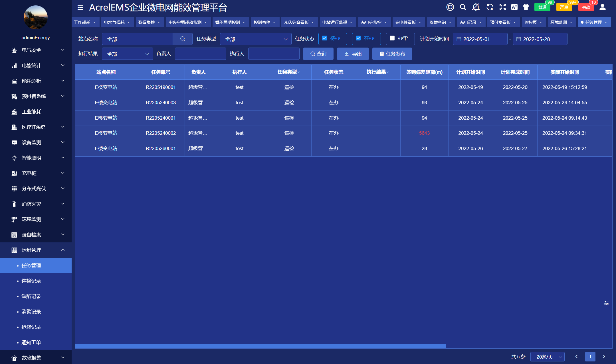
Task: Open the dropdown at start of second filter row
Action: click(127, 54)
